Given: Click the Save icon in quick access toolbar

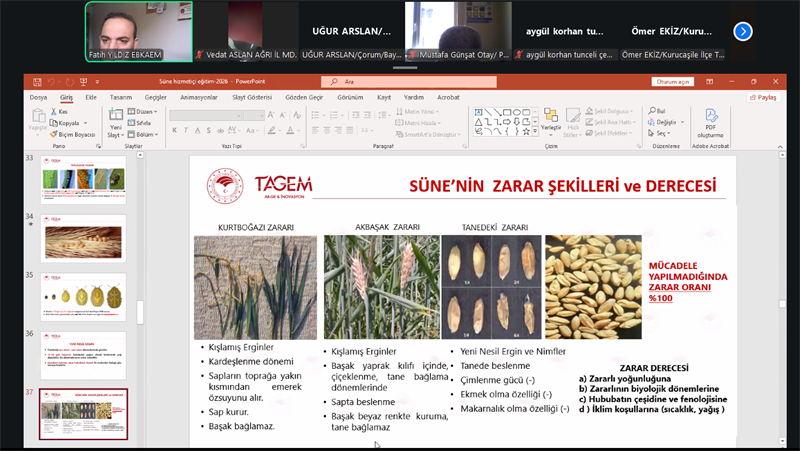Looking at the screenshot, I should coord(36,81).
